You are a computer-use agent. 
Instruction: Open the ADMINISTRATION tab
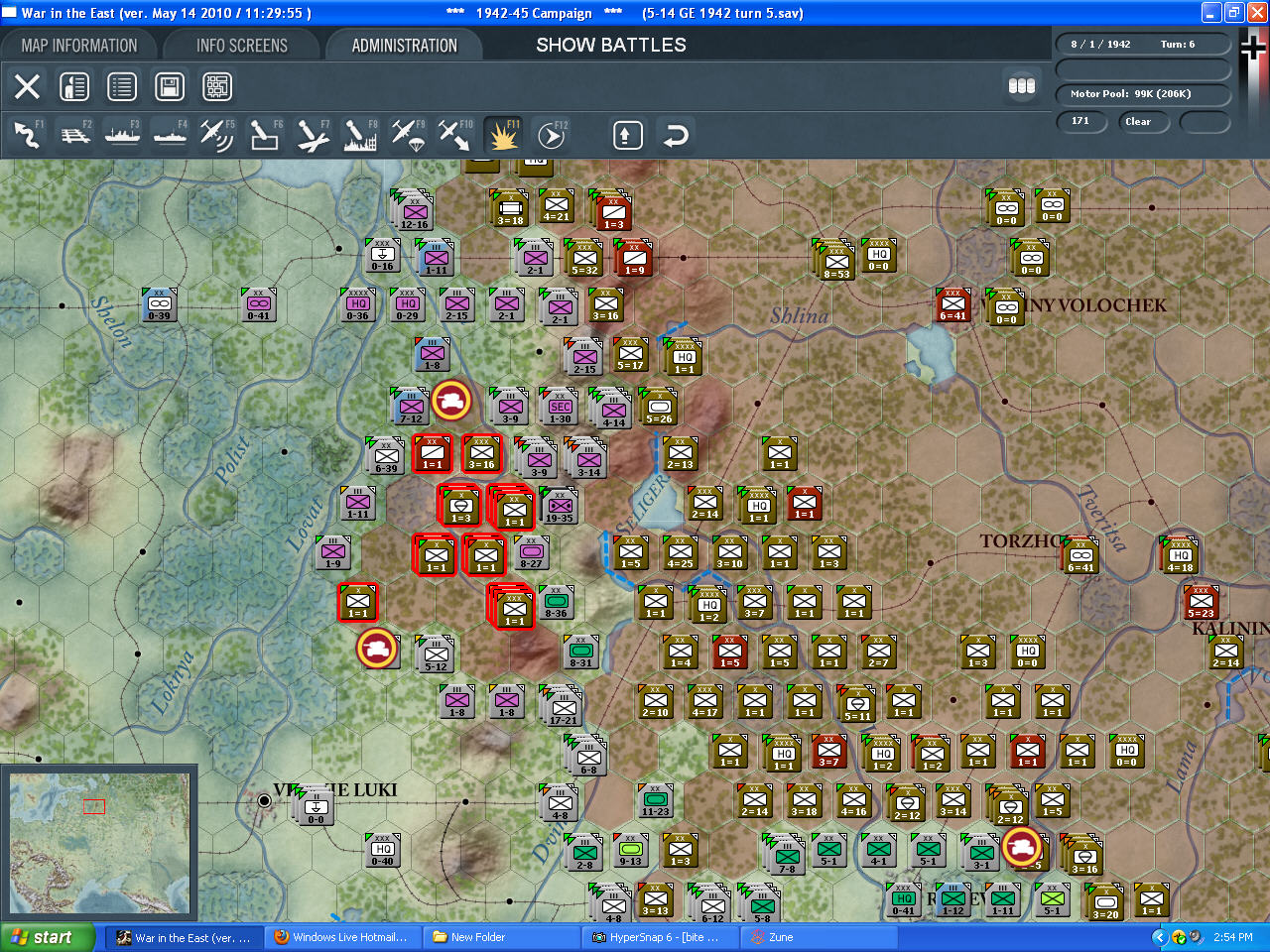click(x=405, y=46)
